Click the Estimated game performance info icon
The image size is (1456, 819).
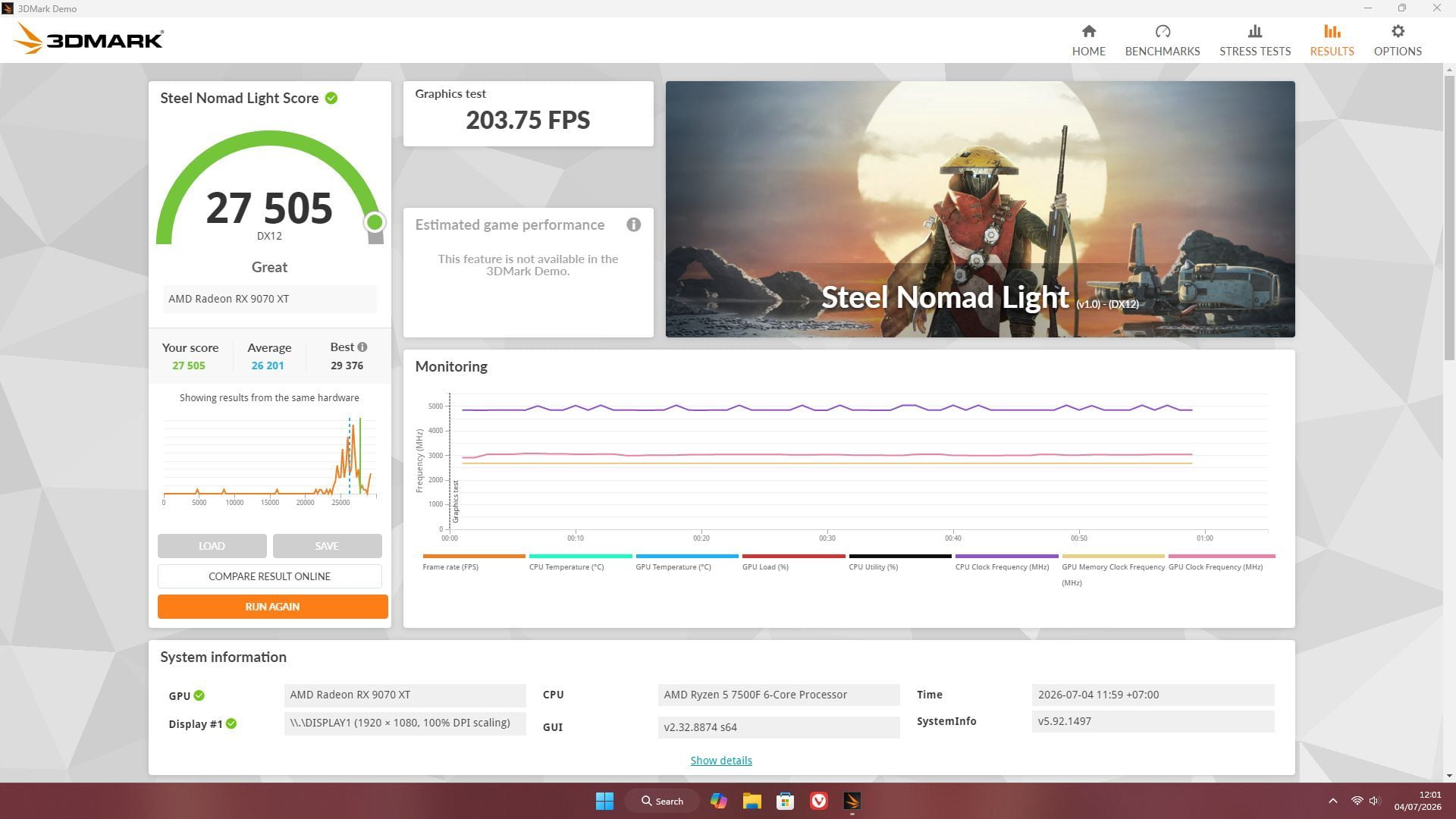coord(633,224)
